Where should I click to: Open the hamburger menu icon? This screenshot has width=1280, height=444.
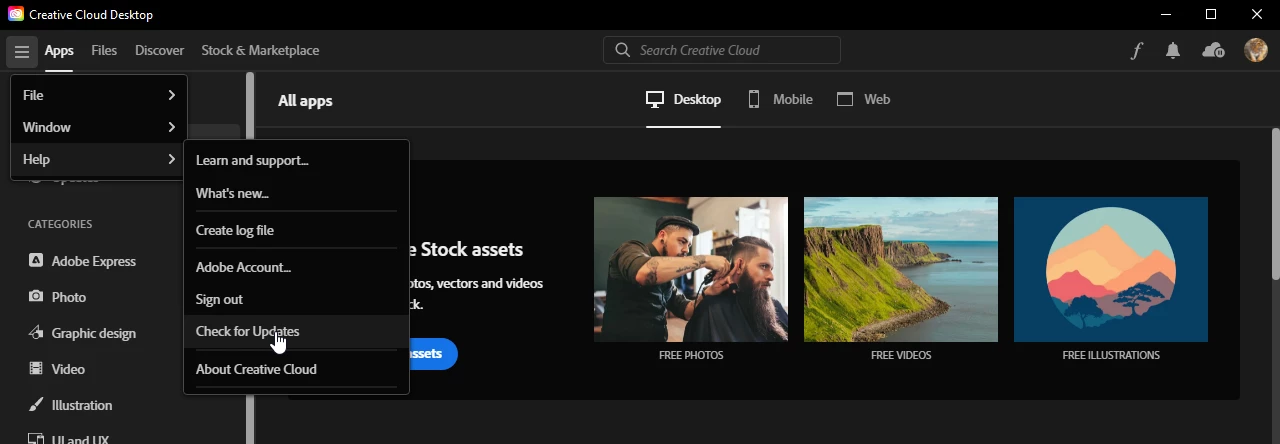point(21,51)
